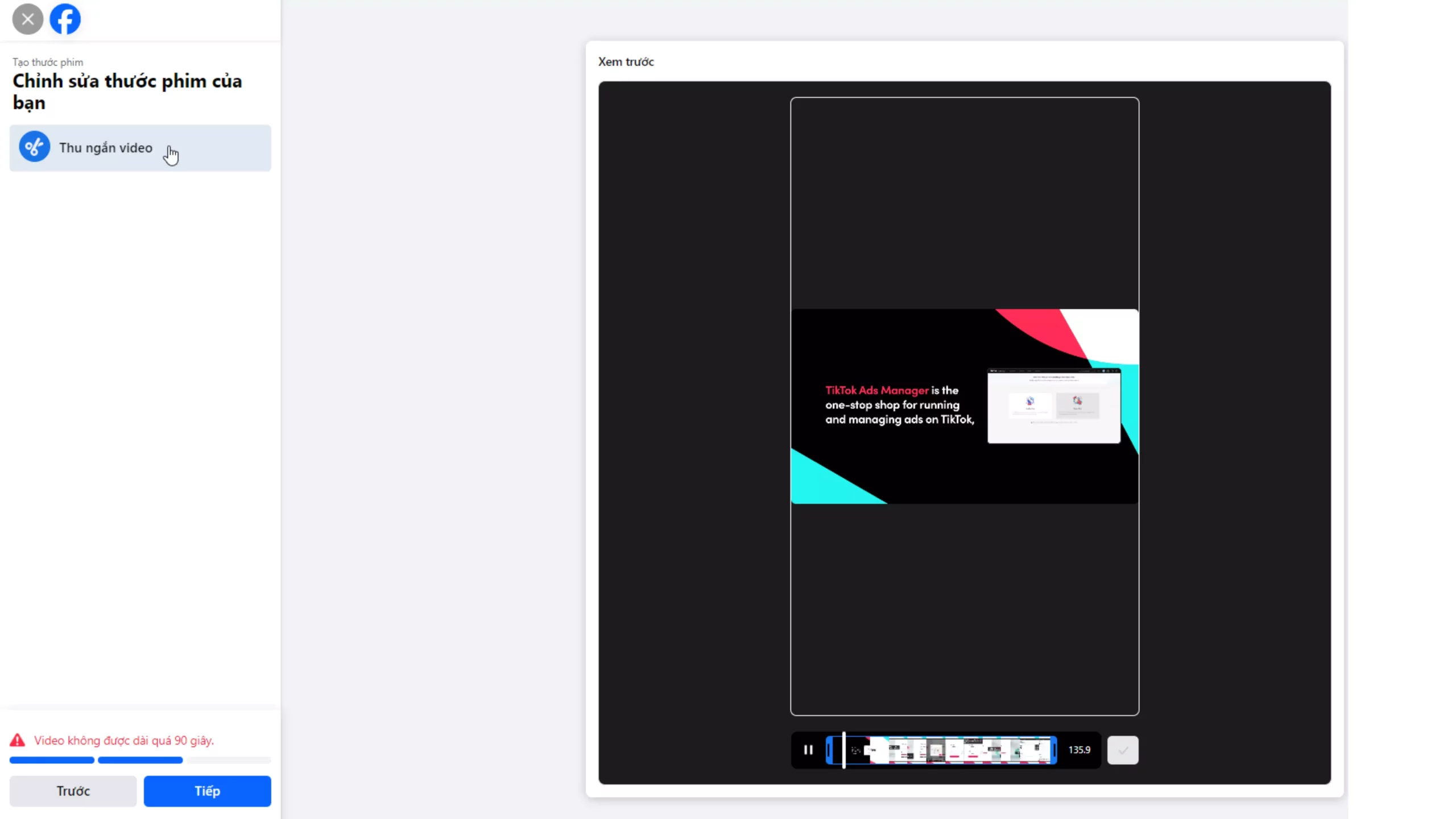Close the reel creation dialog
The image size is (1456, 819).
27,19
